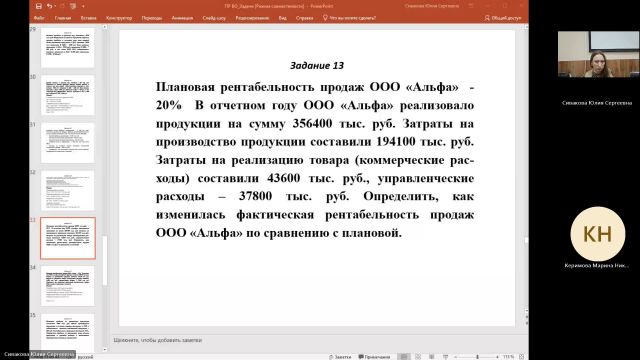640x360 pixels.
Task: Switch to the Главная ribbon tab
Action: coord(63,18)
